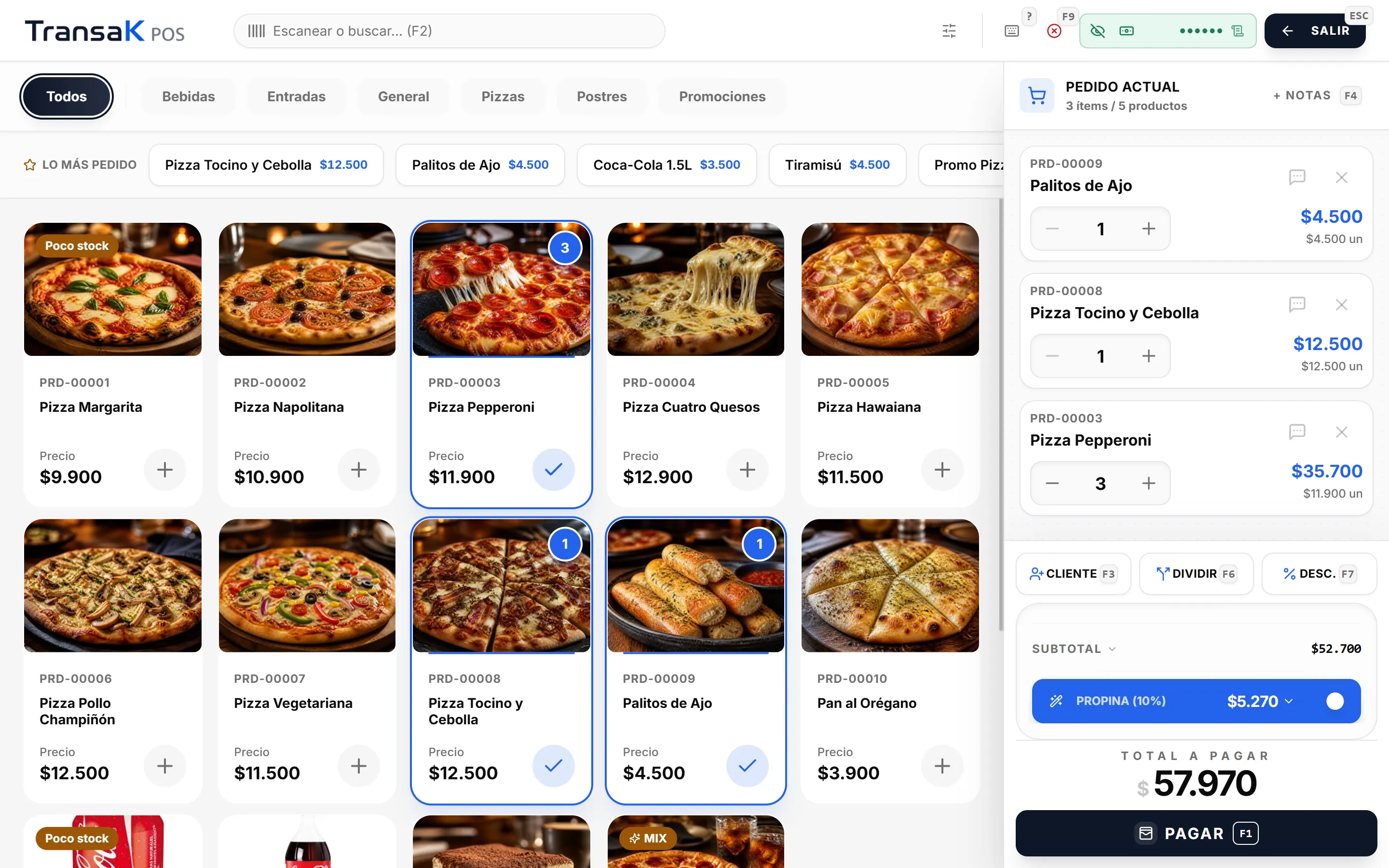The height and width of the screenshot is (868, 1389).
Task: Remove Palitos de Ajo from the order
Action: (x=1341, y=177)
